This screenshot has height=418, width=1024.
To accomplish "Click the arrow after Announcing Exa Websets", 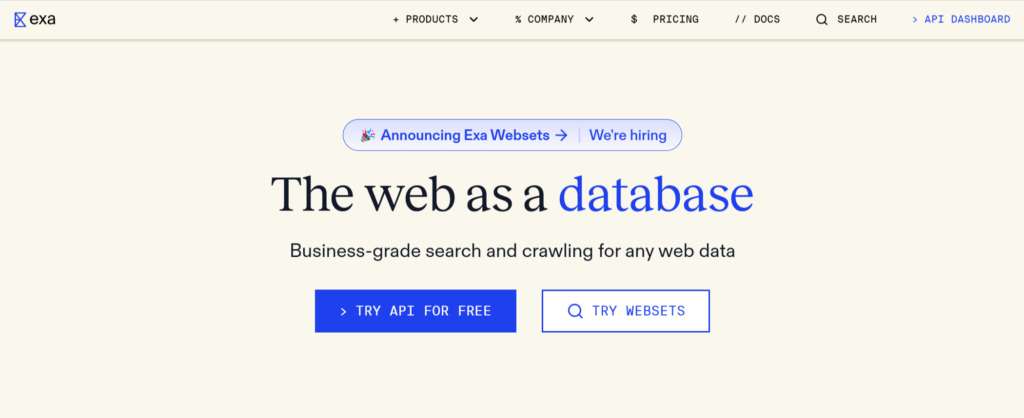I will pyautogui.click(x=562, y=135).
